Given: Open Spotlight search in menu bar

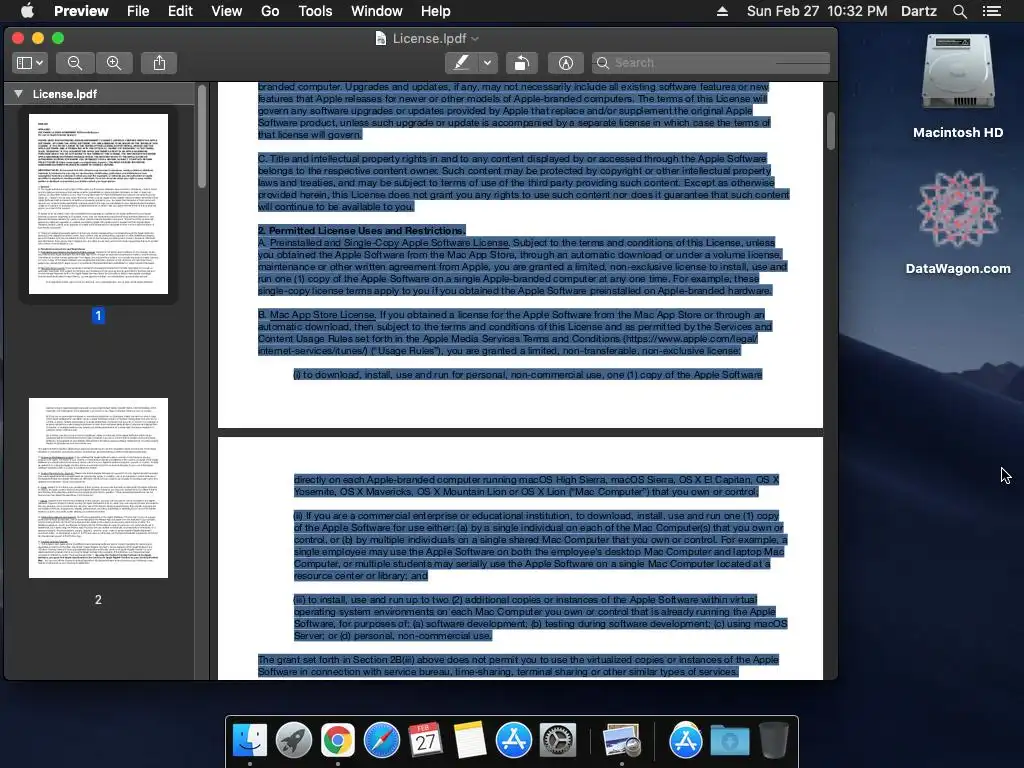Looking at the screenshot, I should (959, 11).
